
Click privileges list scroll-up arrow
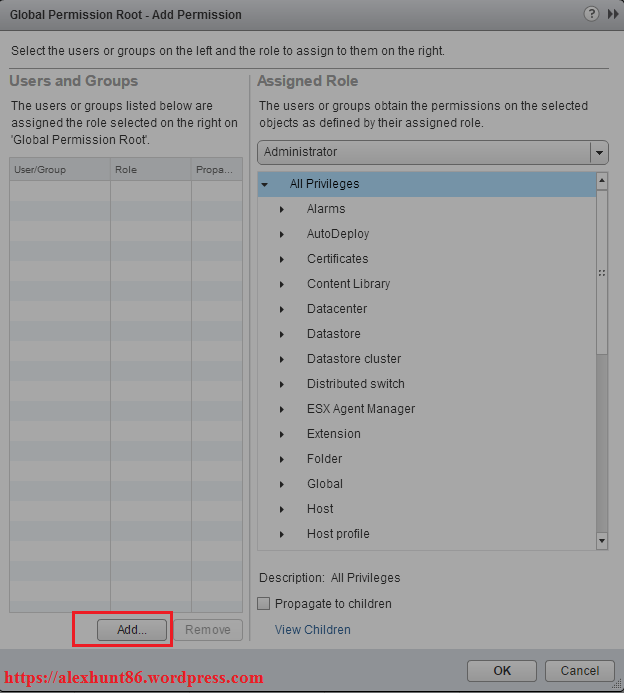tap(602, 182)
